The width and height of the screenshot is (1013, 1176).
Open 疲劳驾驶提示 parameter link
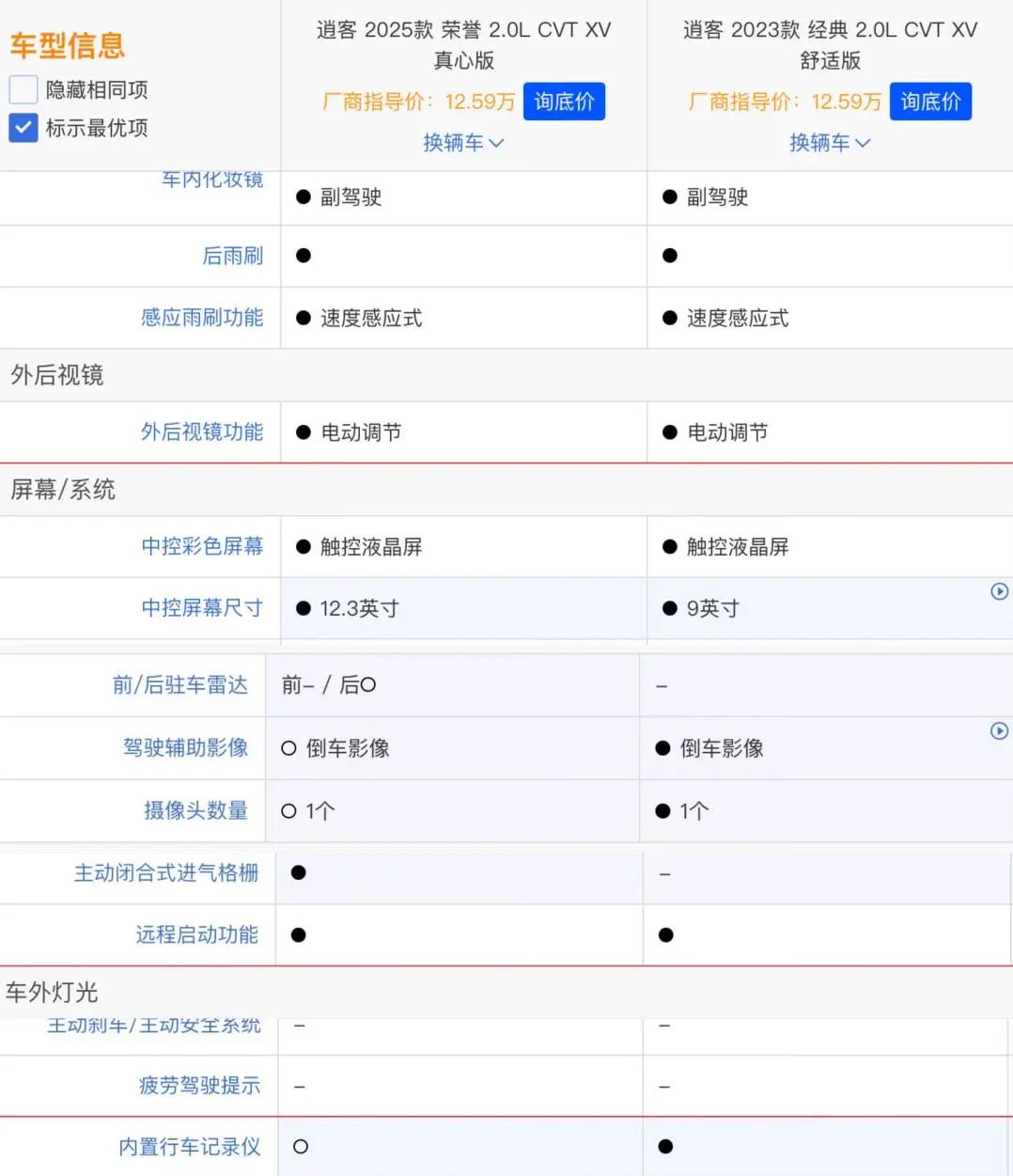pos(199,1086)
